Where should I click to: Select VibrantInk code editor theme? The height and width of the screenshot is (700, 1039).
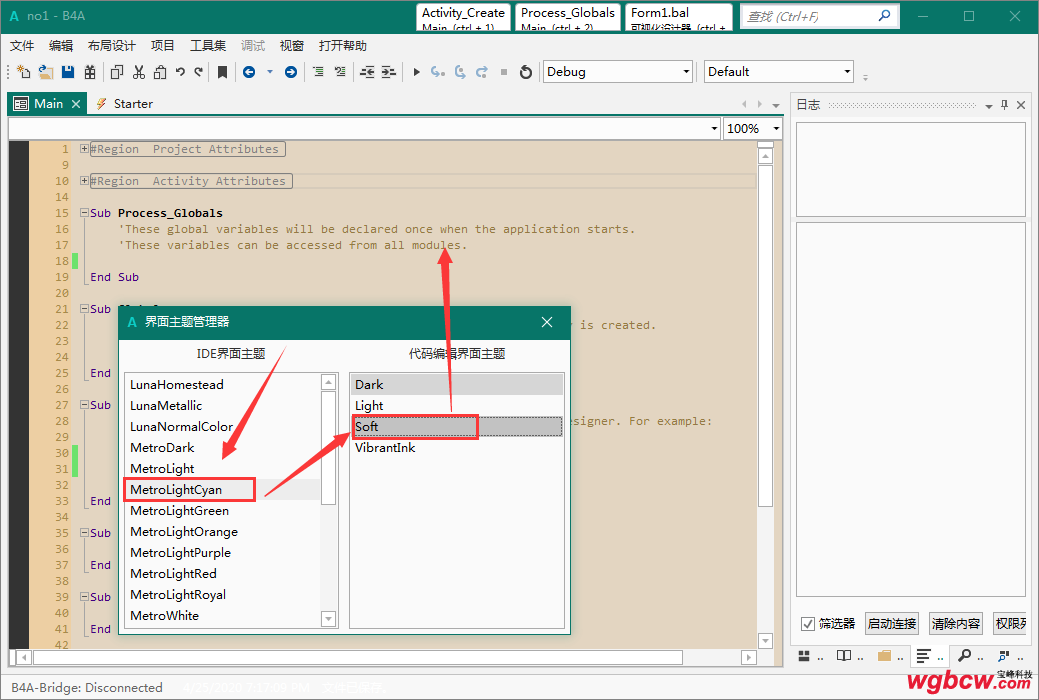pos(457,447)
